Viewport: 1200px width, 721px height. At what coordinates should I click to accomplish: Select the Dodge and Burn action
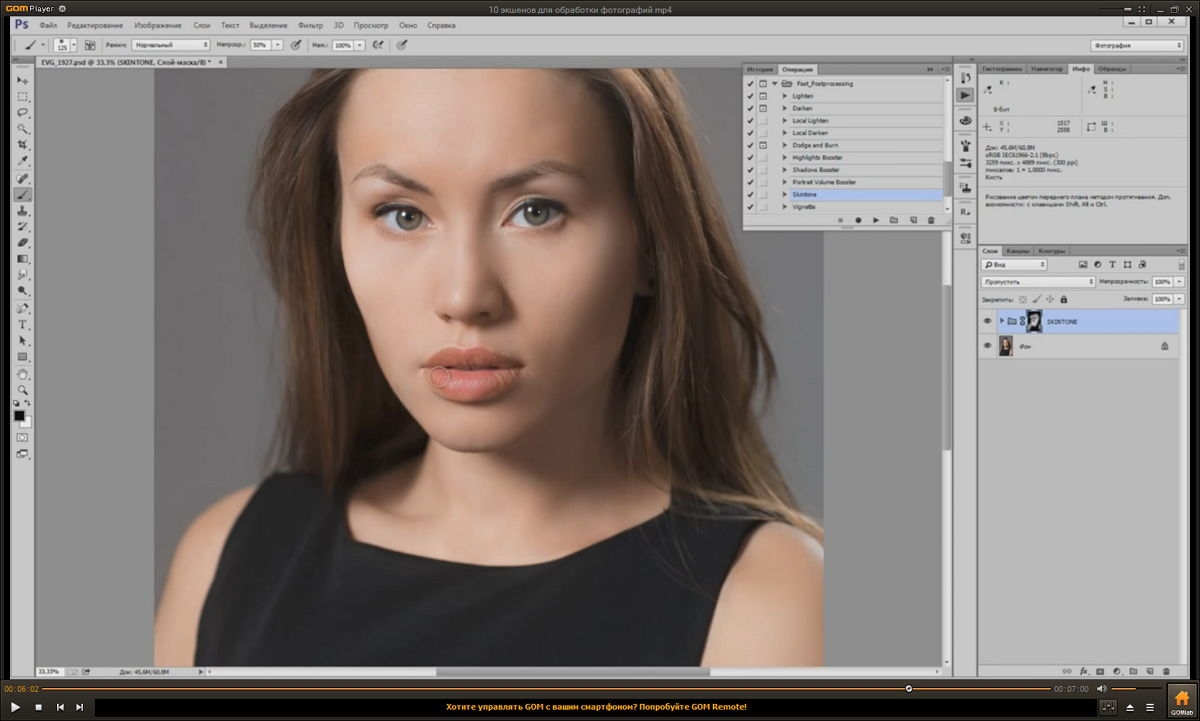[x=815, y=145]
